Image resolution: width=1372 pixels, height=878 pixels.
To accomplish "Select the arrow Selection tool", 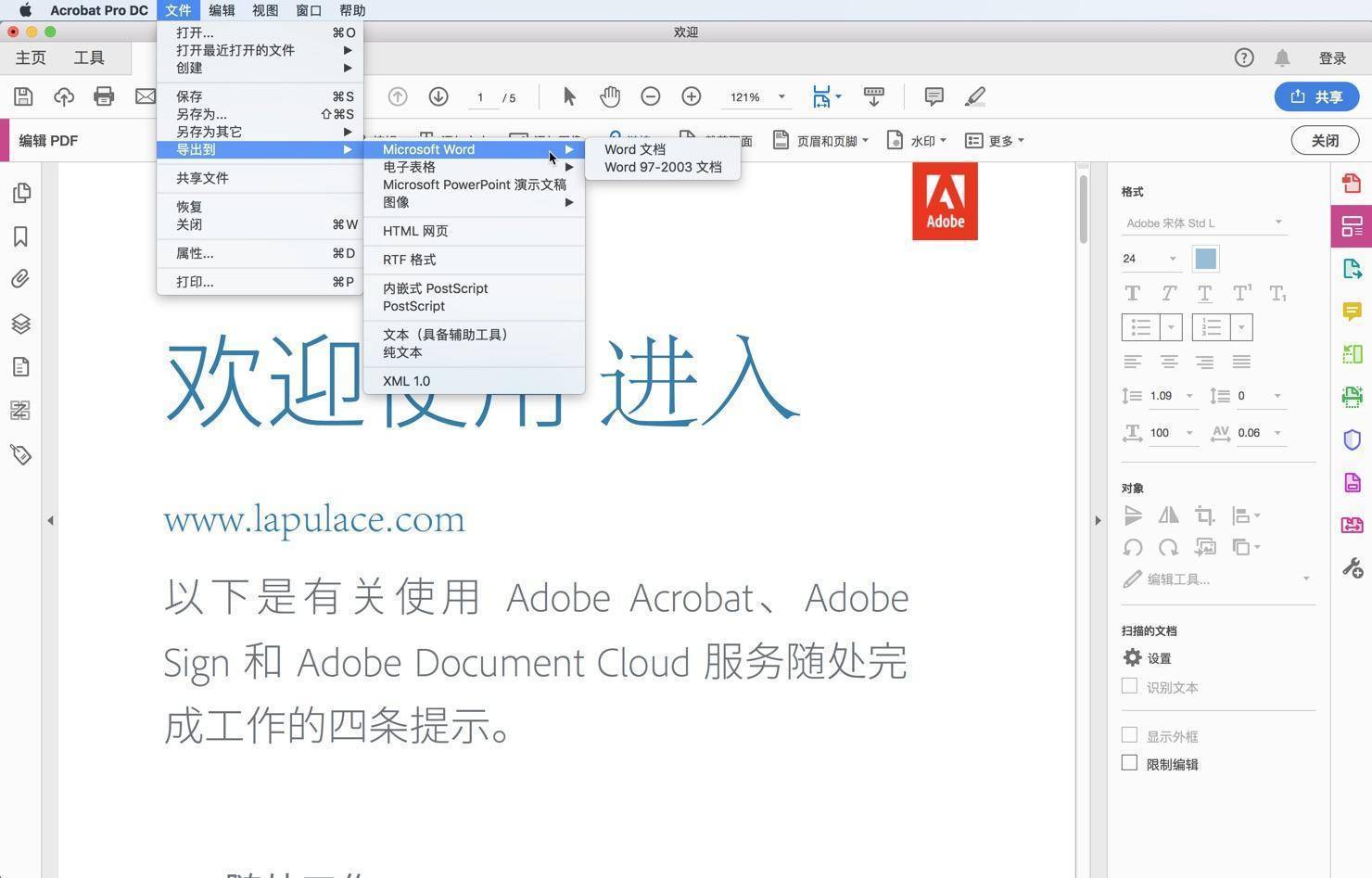I will point(569,96).
